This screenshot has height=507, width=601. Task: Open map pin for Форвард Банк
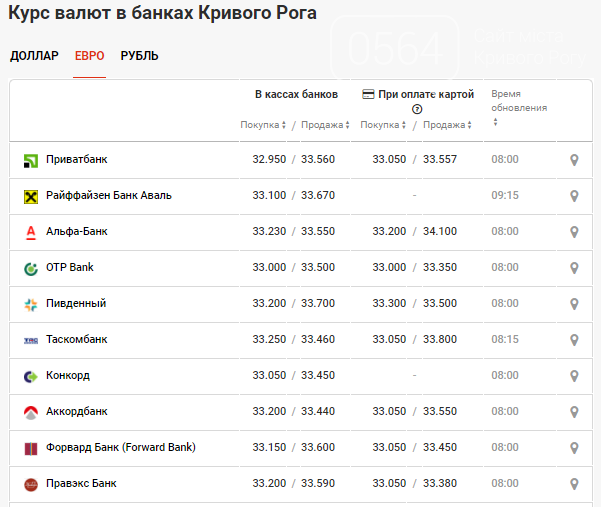(574, 448)
